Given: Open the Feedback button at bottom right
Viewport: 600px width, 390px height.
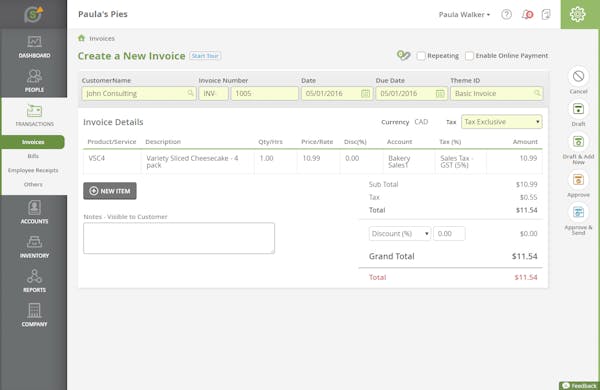Looking at the screenshot, I should coord(579,385).
